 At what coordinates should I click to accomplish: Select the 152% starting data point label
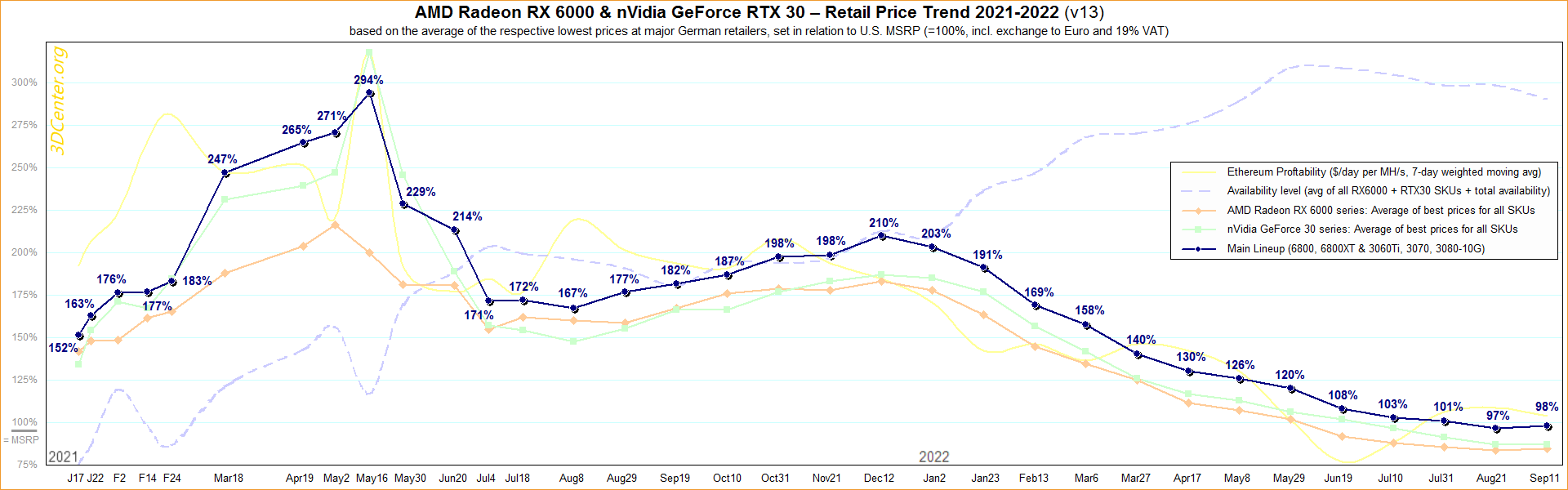(63, 348)
